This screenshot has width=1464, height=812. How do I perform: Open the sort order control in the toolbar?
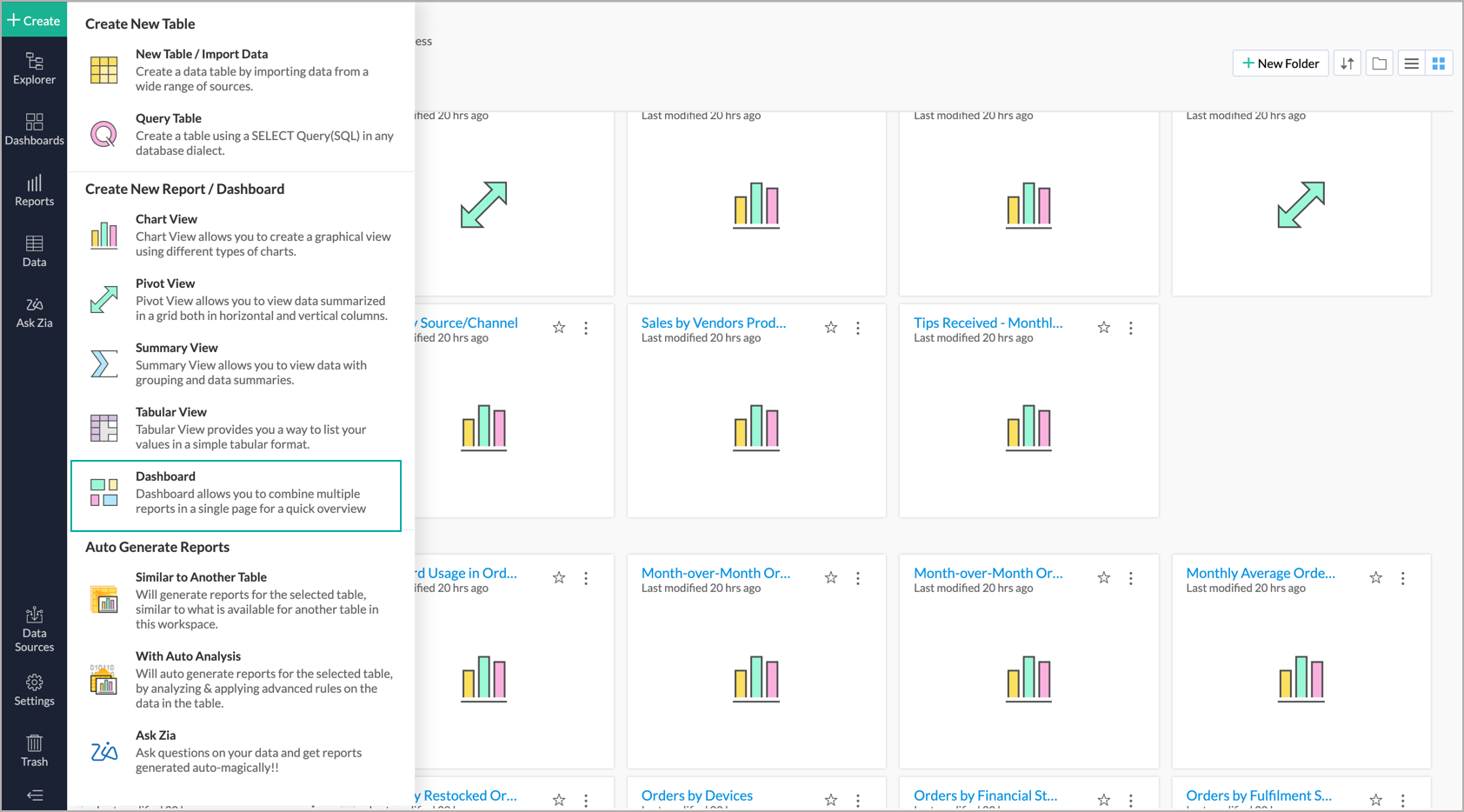[x=1347, y=63]
